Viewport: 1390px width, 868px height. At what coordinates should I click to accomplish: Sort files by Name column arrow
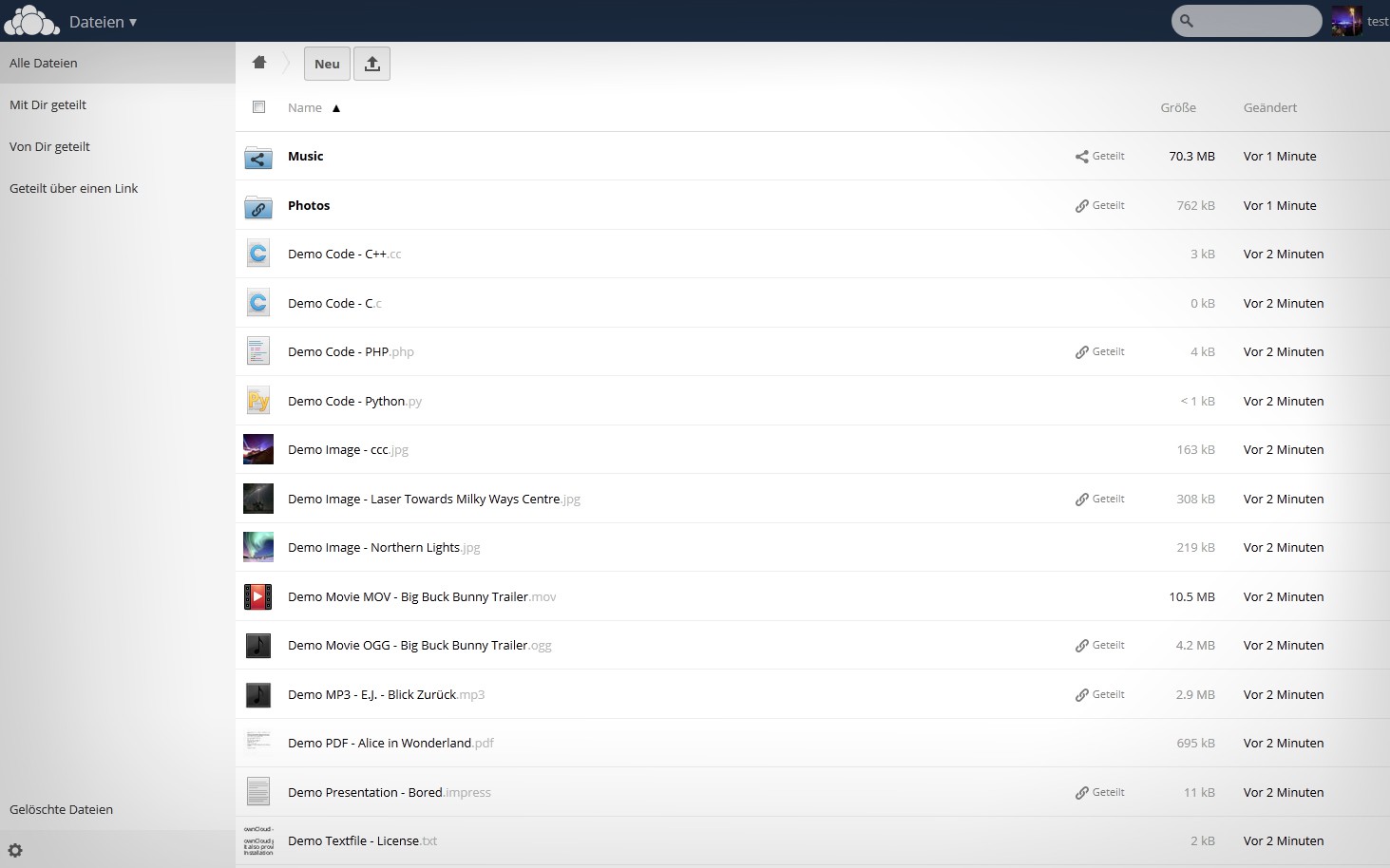click(x=336, y=108)
